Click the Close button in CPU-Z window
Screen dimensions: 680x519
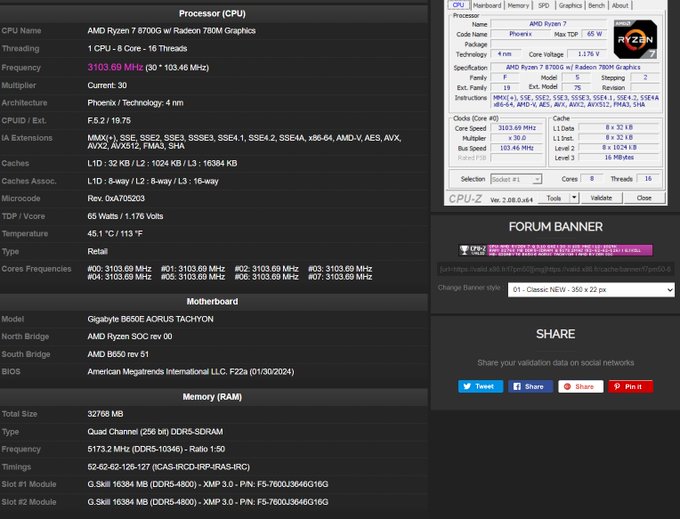point(644,198)
